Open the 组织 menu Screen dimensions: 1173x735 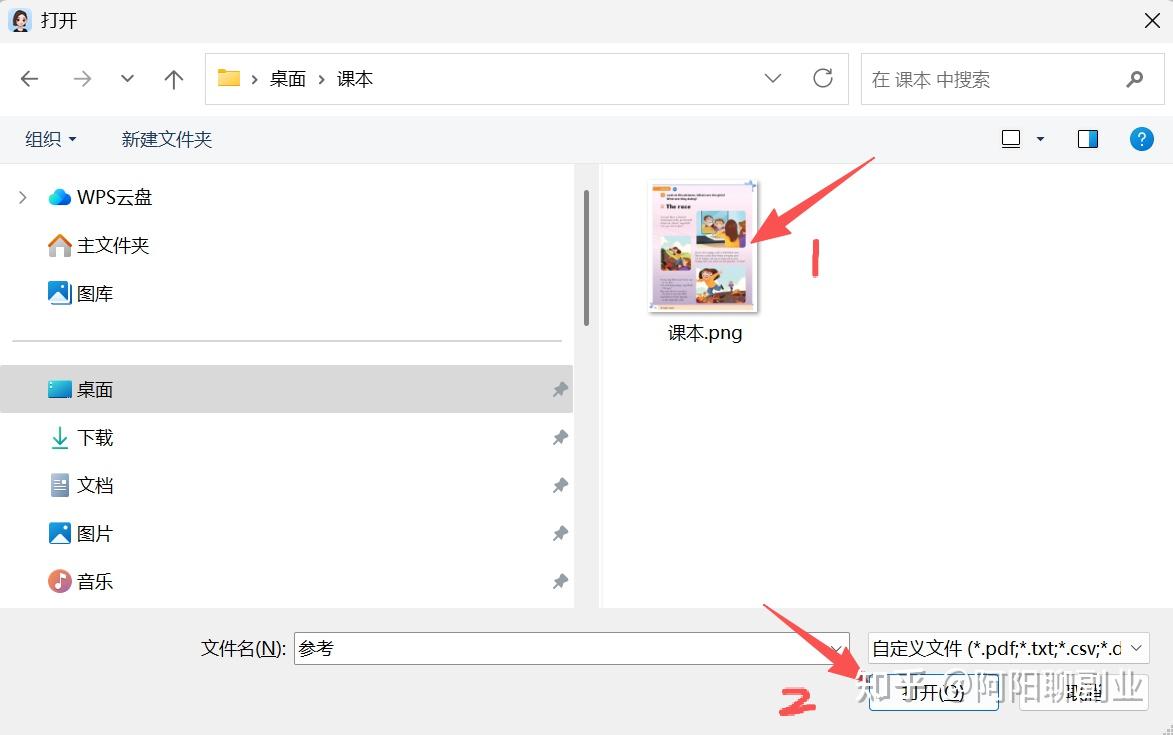click(x=50, y=139)
